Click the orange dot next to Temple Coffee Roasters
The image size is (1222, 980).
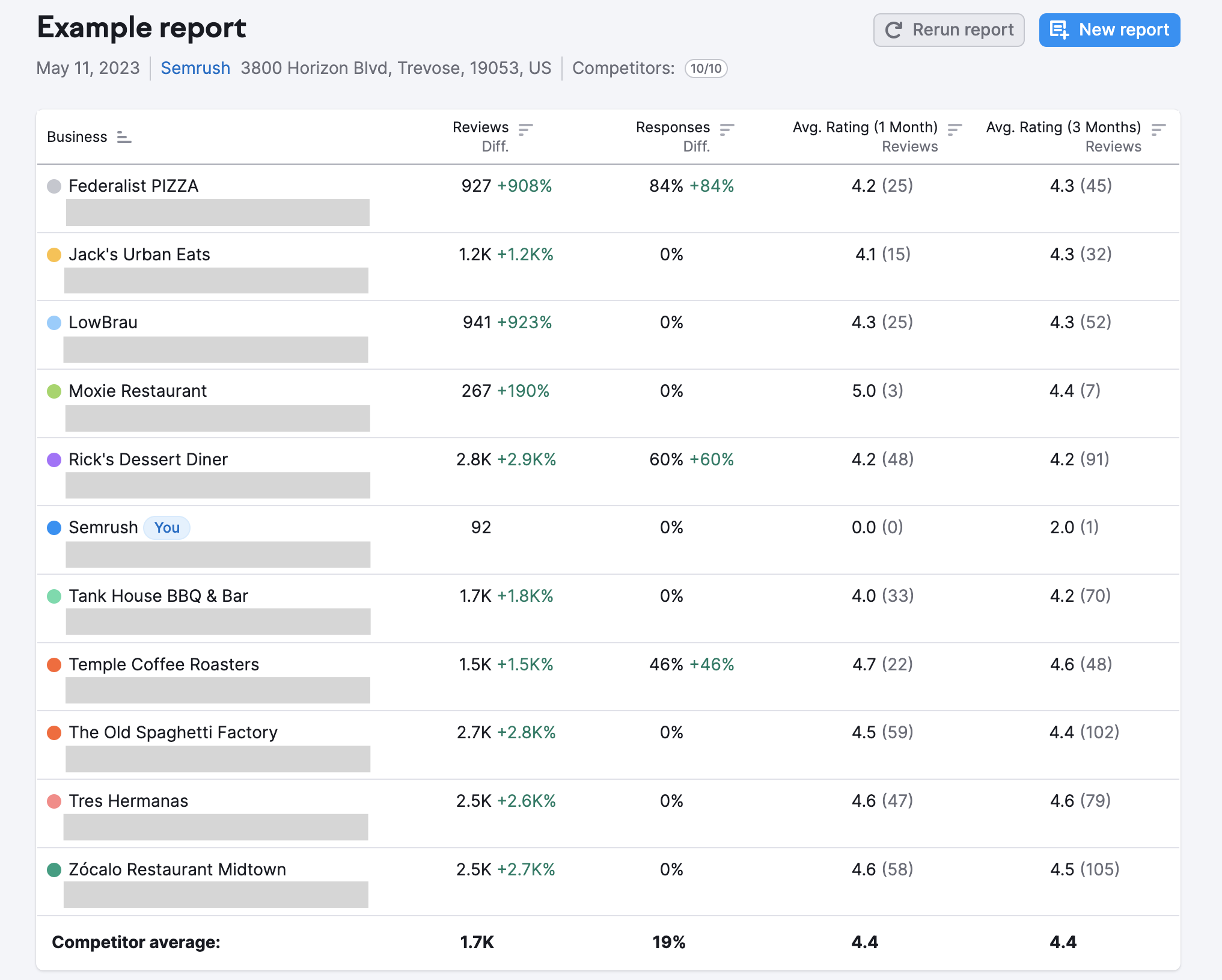coord(53,664)
